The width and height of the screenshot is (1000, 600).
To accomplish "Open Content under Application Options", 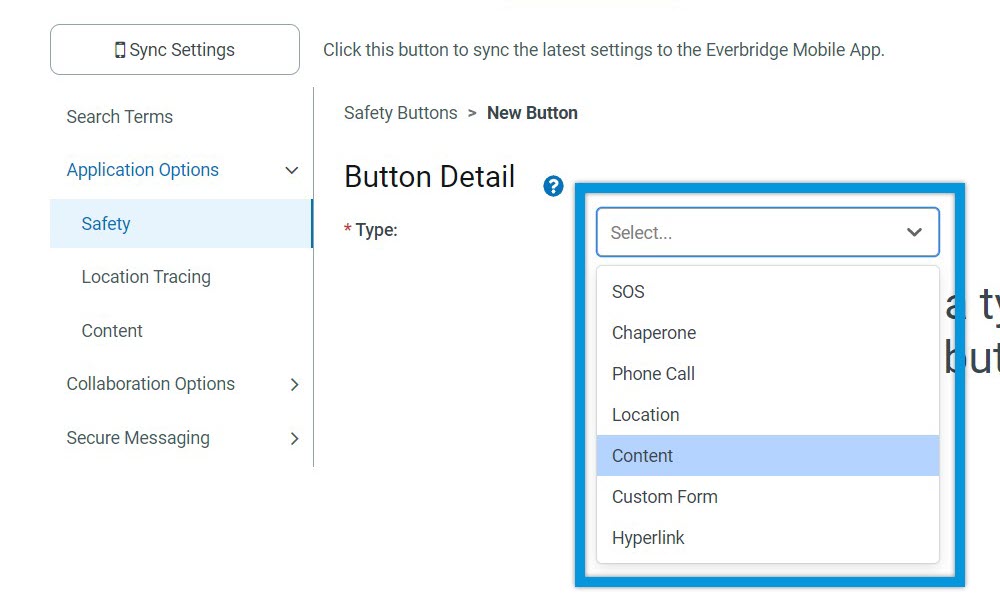I will click(112, 331).
